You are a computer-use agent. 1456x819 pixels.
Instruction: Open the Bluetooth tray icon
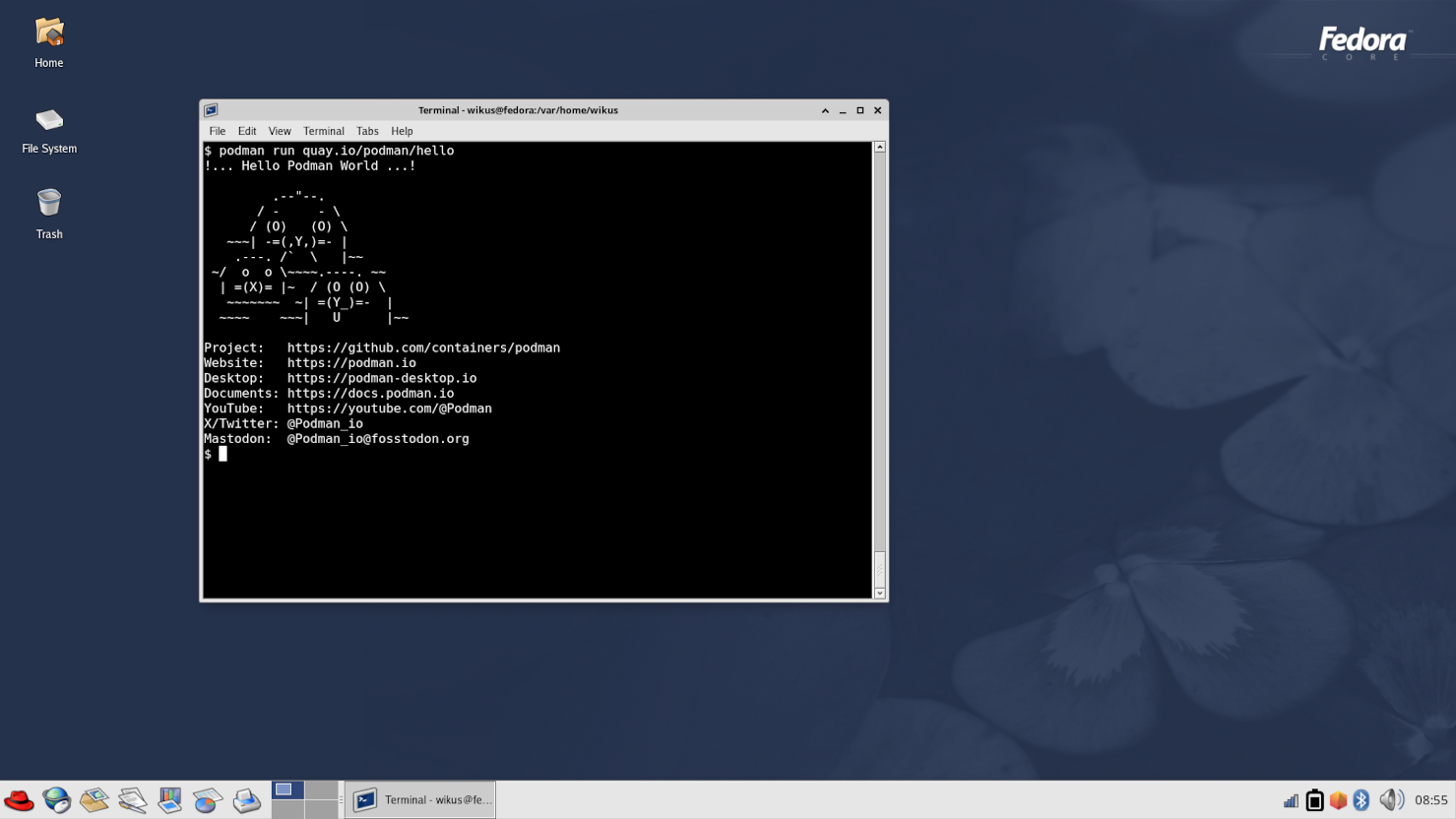tap(1361, 800)
